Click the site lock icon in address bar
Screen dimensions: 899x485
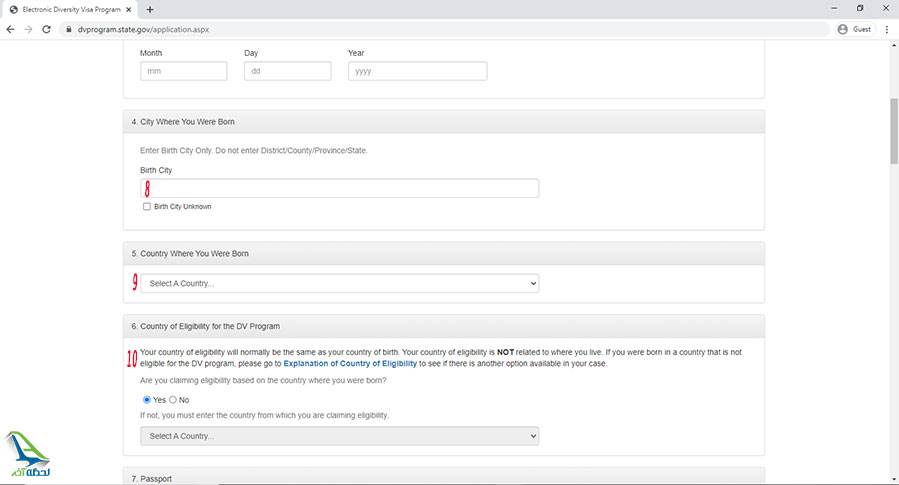point(69,30)
